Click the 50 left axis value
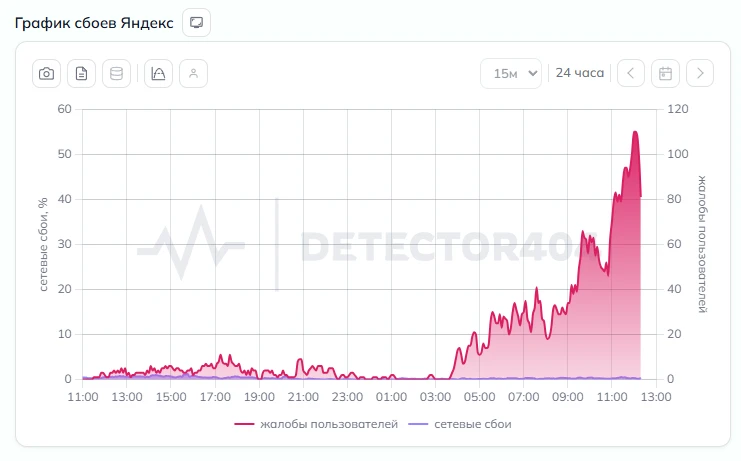The height and width of the screenshot is (461, 741). [64, 154]
